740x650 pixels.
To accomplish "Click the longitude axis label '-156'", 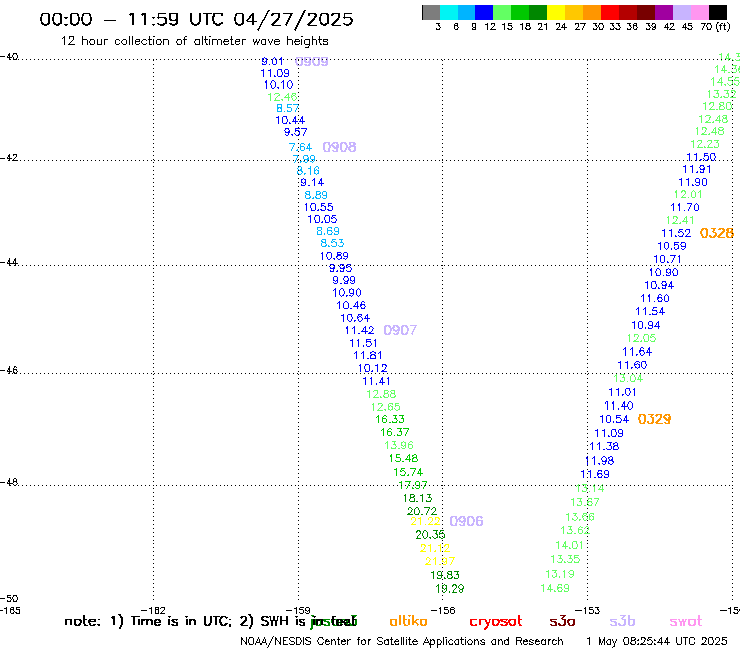I will 442,610.
